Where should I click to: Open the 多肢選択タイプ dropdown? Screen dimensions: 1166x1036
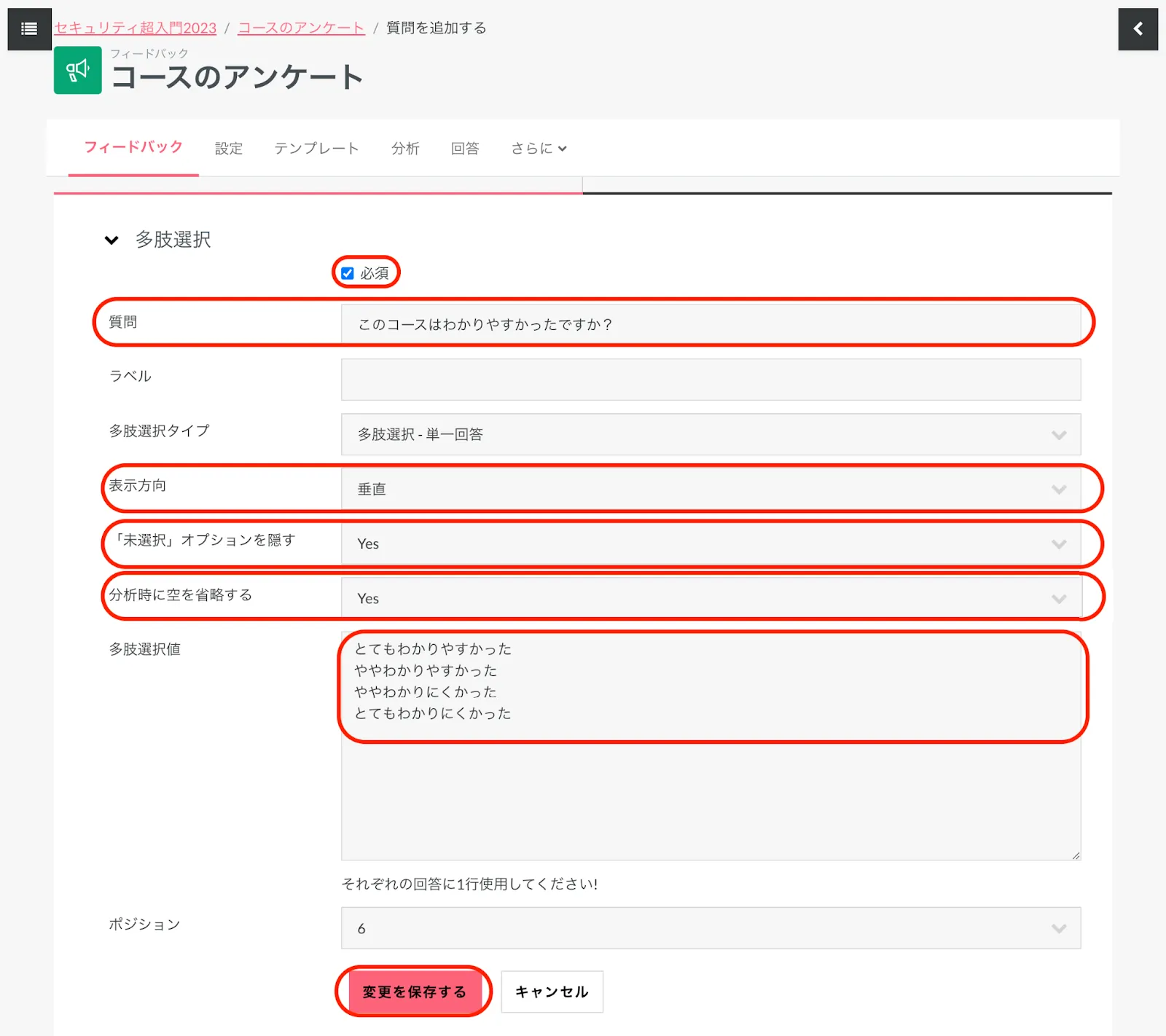pyautogui.click(x=710, y=434)
